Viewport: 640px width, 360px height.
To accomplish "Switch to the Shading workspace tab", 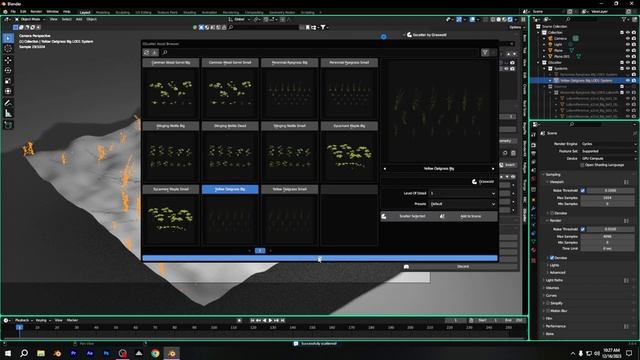I will (x=189, y=12).
